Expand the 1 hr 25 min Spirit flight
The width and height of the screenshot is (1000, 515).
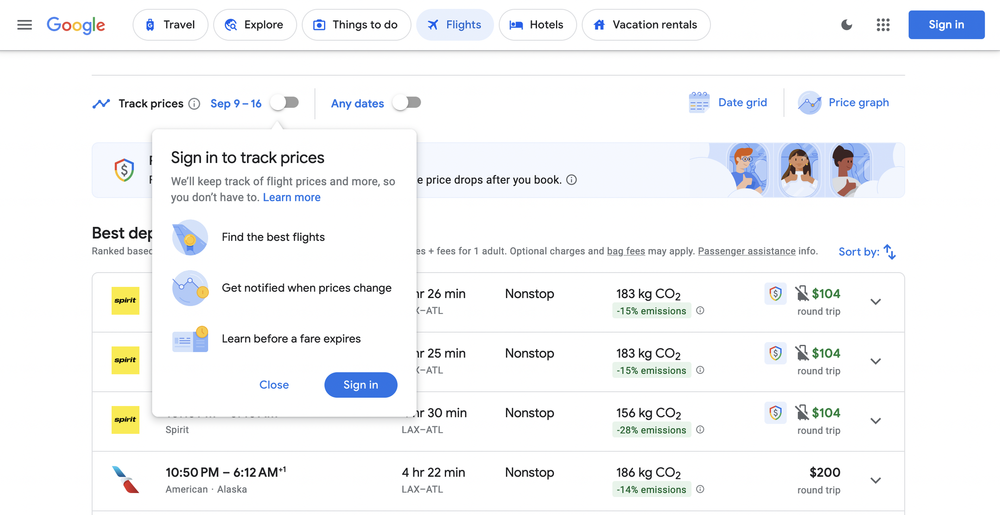point(876,361)
